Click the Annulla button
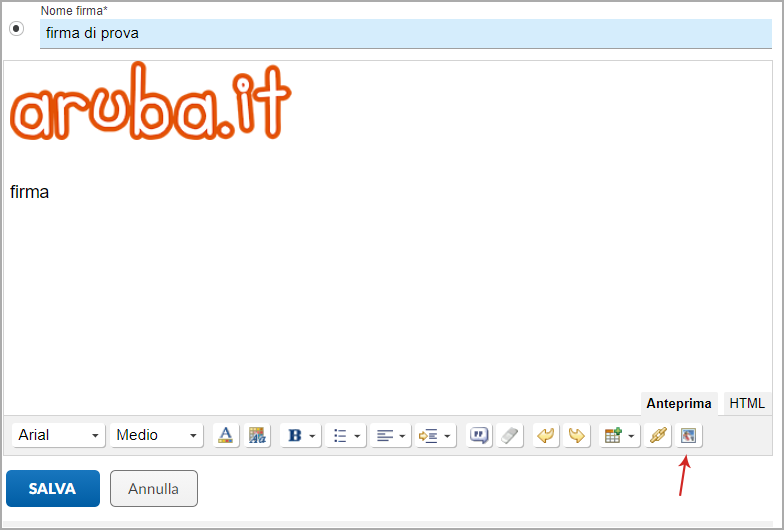Screen dimensions: 784x530 [154, 488]
